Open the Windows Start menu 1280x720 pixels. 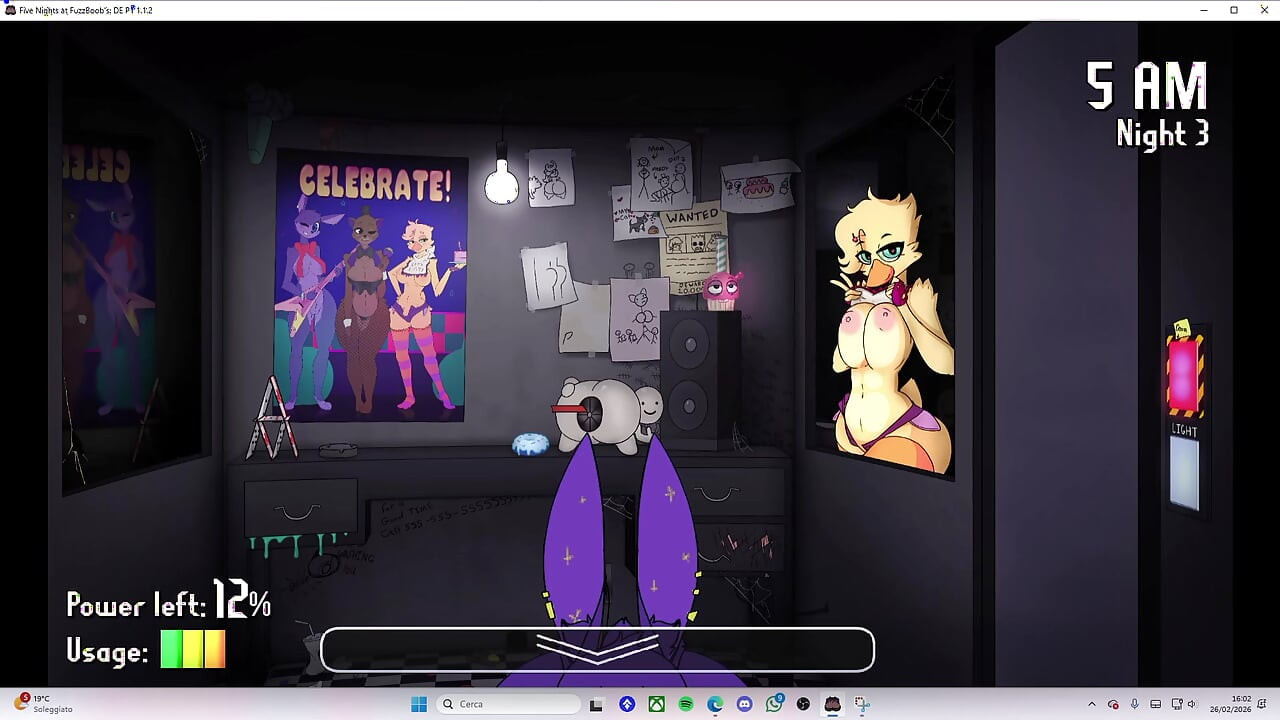(x=419, y=704)
